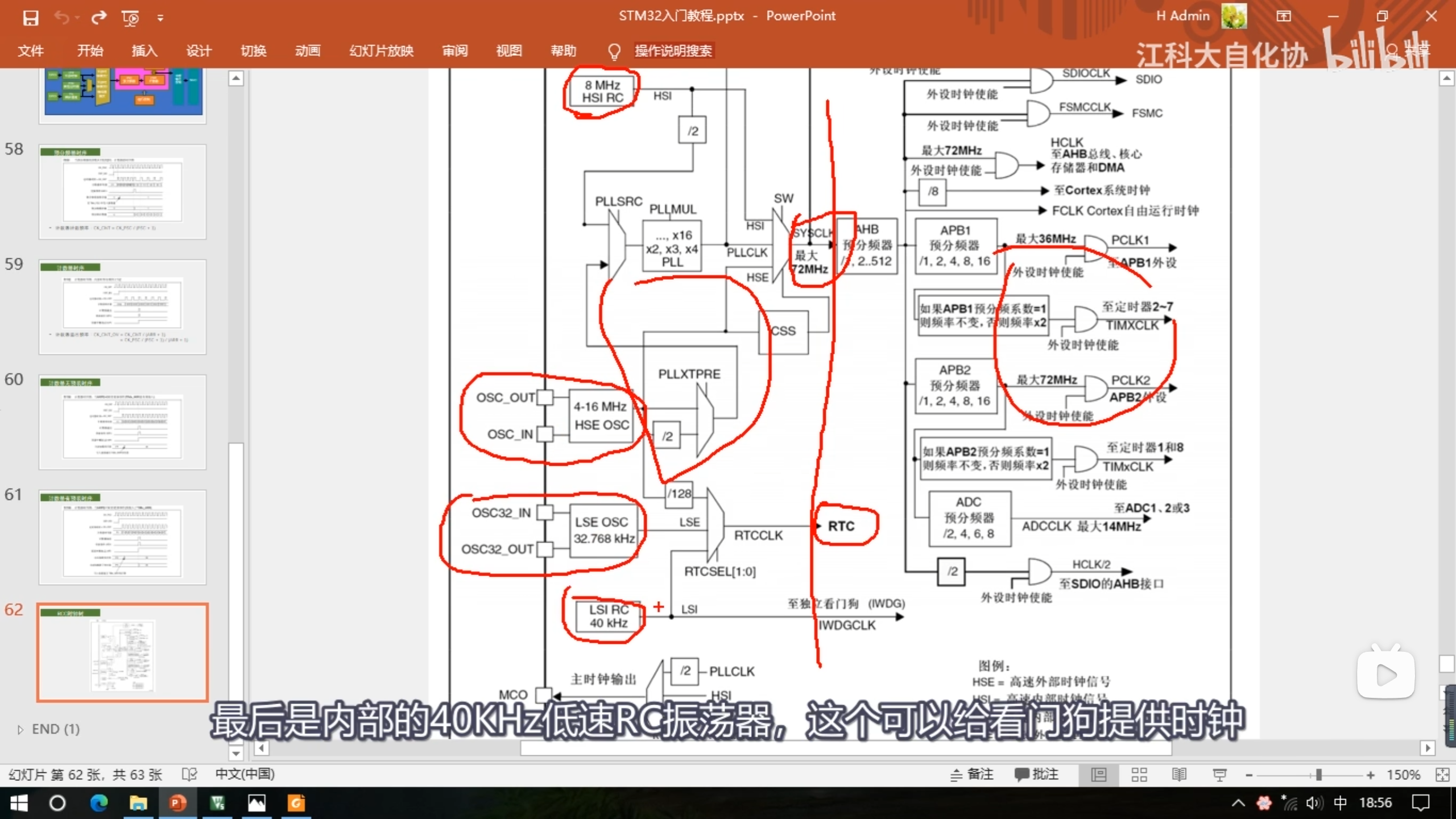Toggle the Notes pane (备注)
The width and height of the screenshot is (1456, 819).
click(x=972, y=775)
